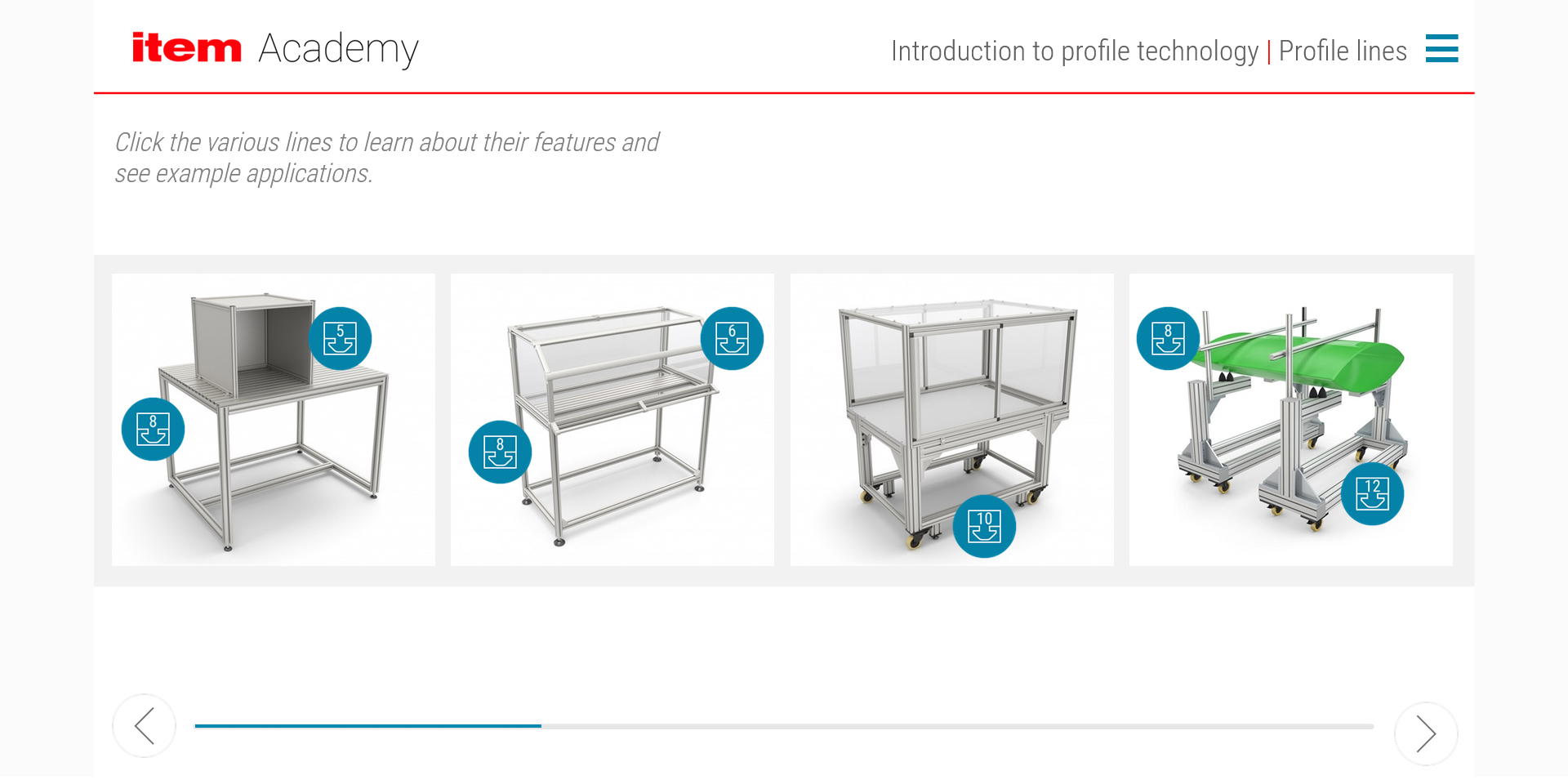Select the Line 5 profile badge
The image size is (1568, 780).
(341, 338)
